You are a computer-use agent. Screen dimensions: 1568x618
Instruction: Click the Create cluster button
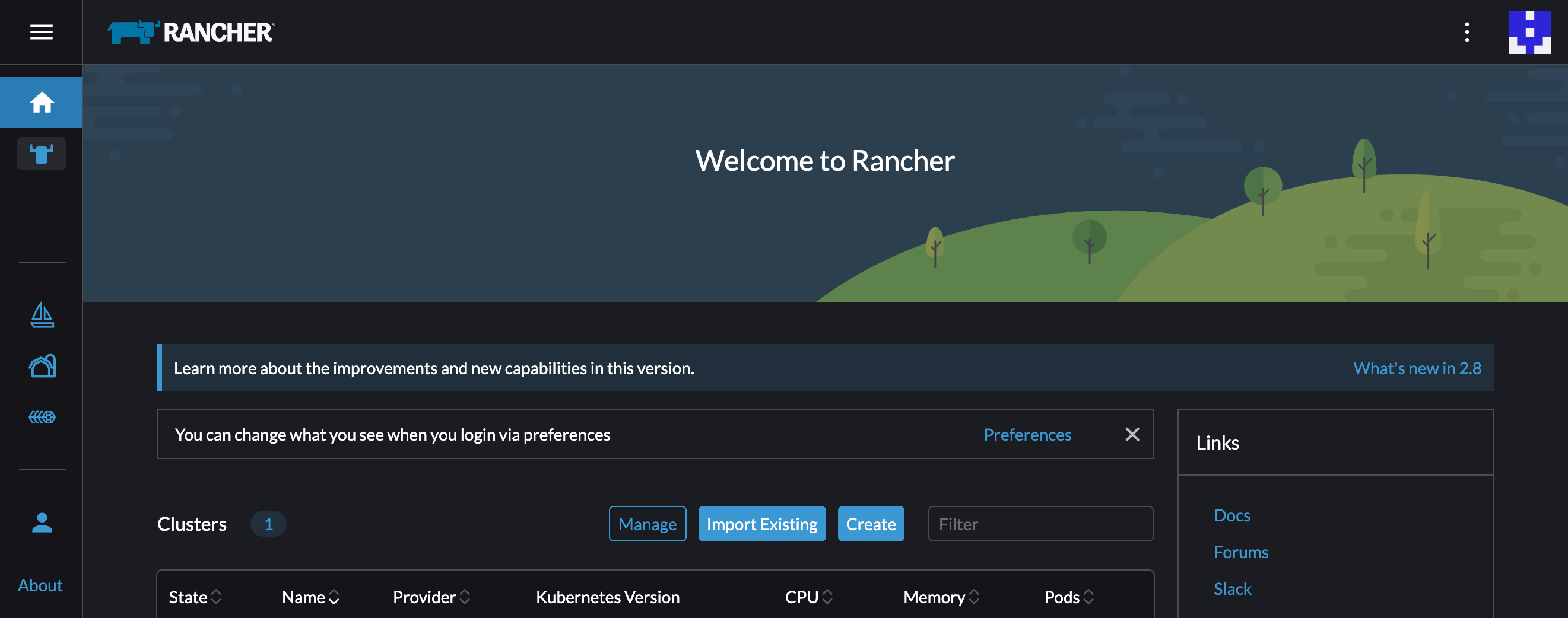click(x=871, y=524)
